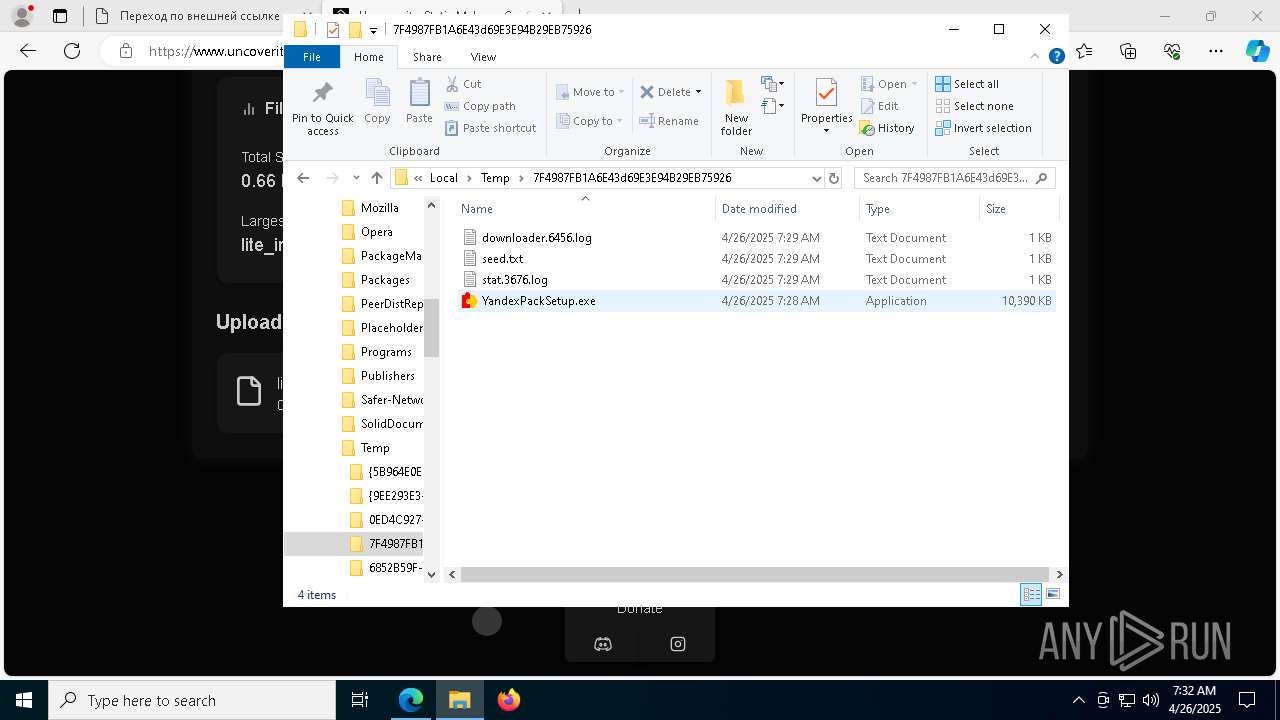Image resolution: width=1280 pixels, height=720 pixels.
Task: Sort by Type column header
Action: pos(919,209)
